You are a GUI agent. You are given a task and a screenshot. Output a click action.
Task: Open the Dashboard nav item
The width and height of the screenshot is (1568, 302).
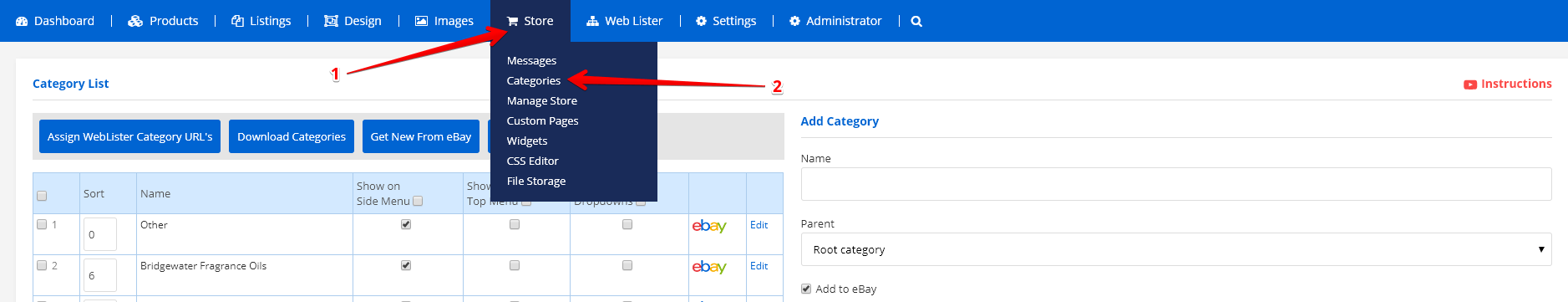pos(55,21)
